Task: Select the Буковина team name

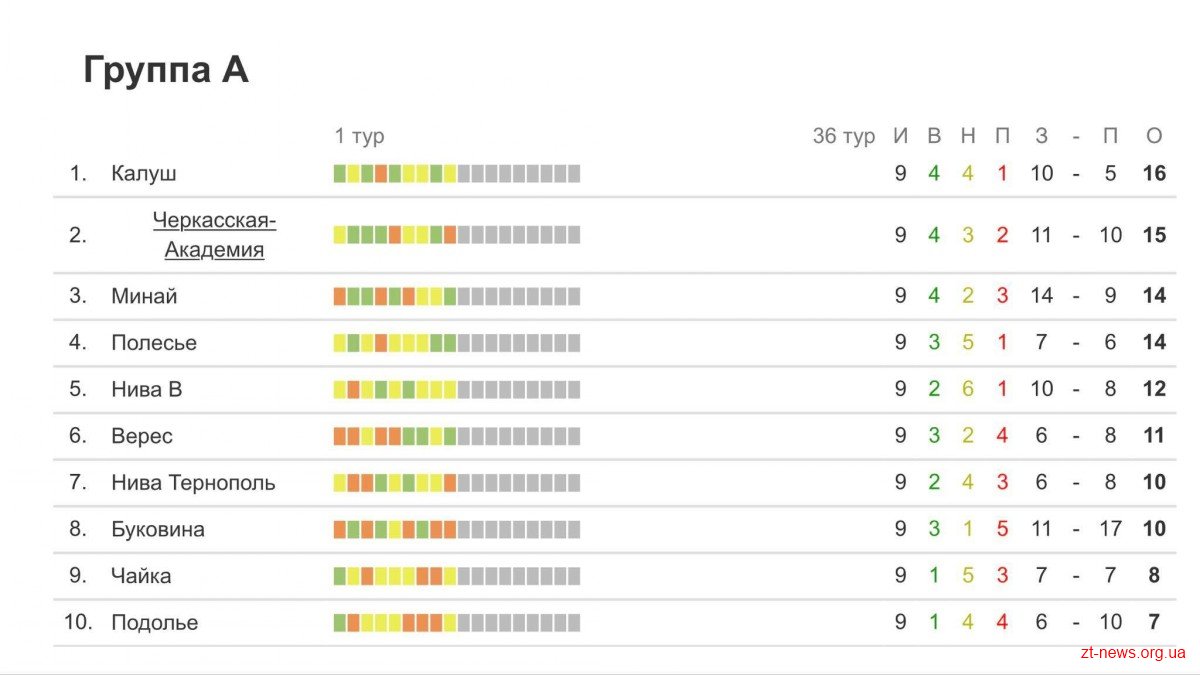Action: click(x=158, y=529)
